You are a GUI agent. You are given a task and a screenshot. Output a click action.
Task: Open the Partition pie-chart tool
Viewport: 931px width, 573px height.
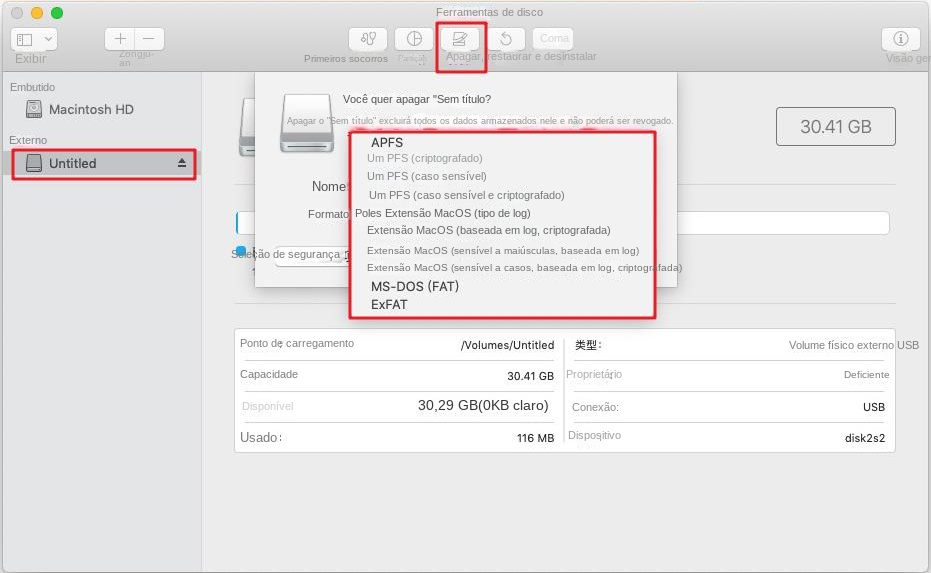pyautogui.click(x=414, y=39)
